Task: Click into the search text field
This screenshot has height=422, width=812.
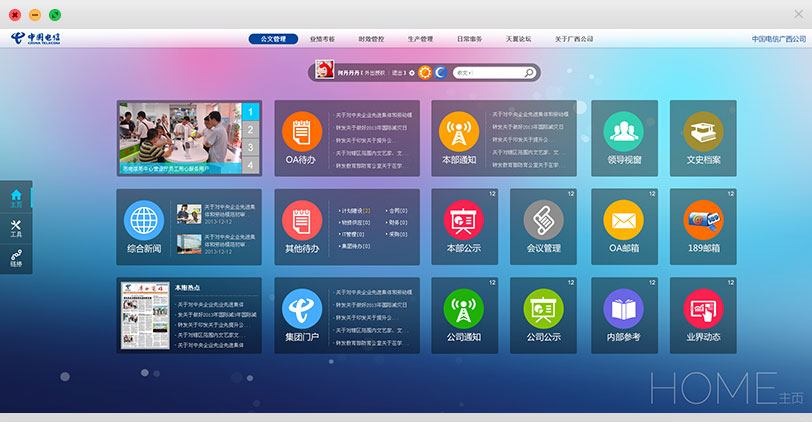Action: tap(497, 73)
